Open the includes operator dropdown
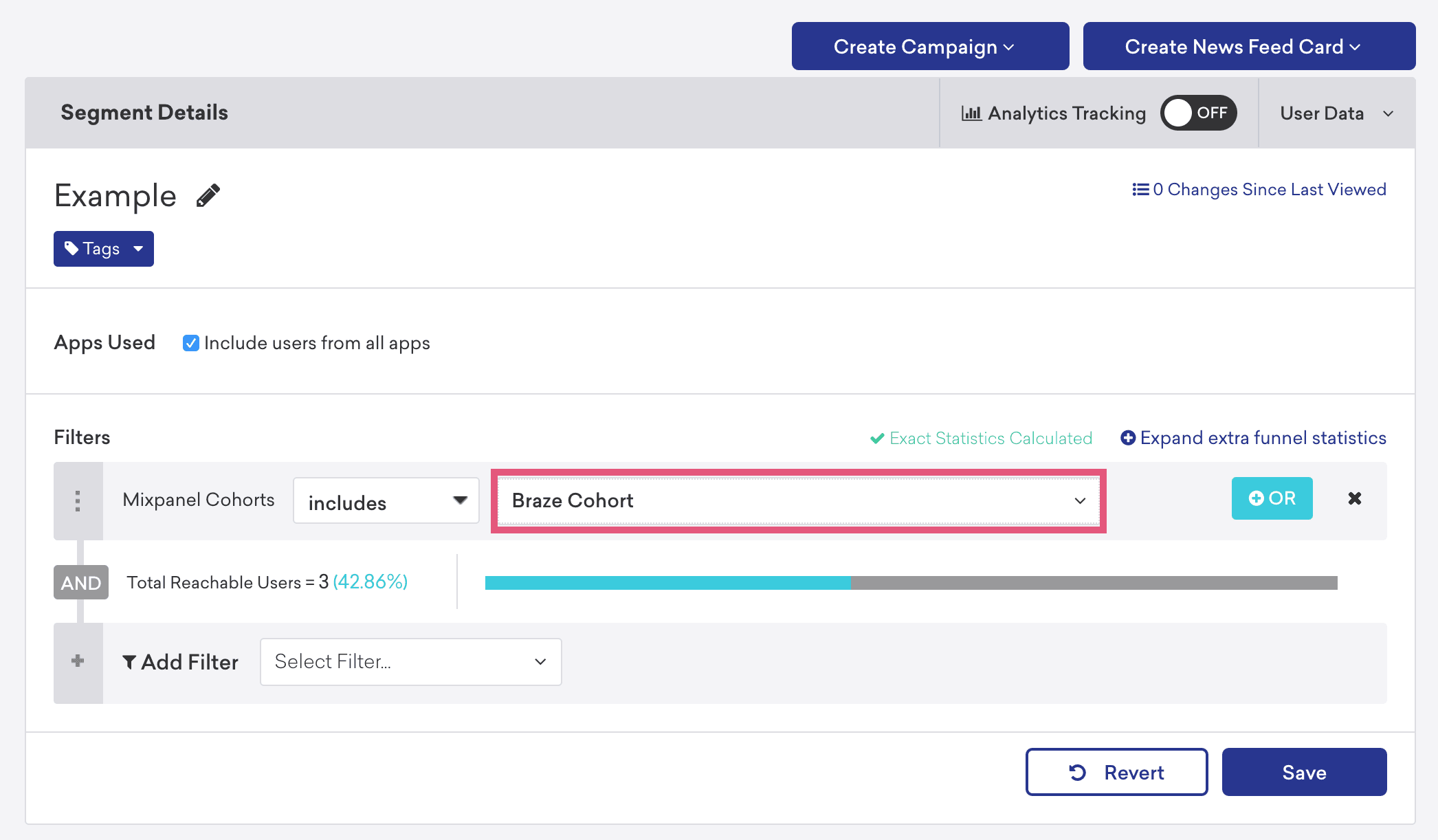The image size is (1438, 840). (386, 501)
